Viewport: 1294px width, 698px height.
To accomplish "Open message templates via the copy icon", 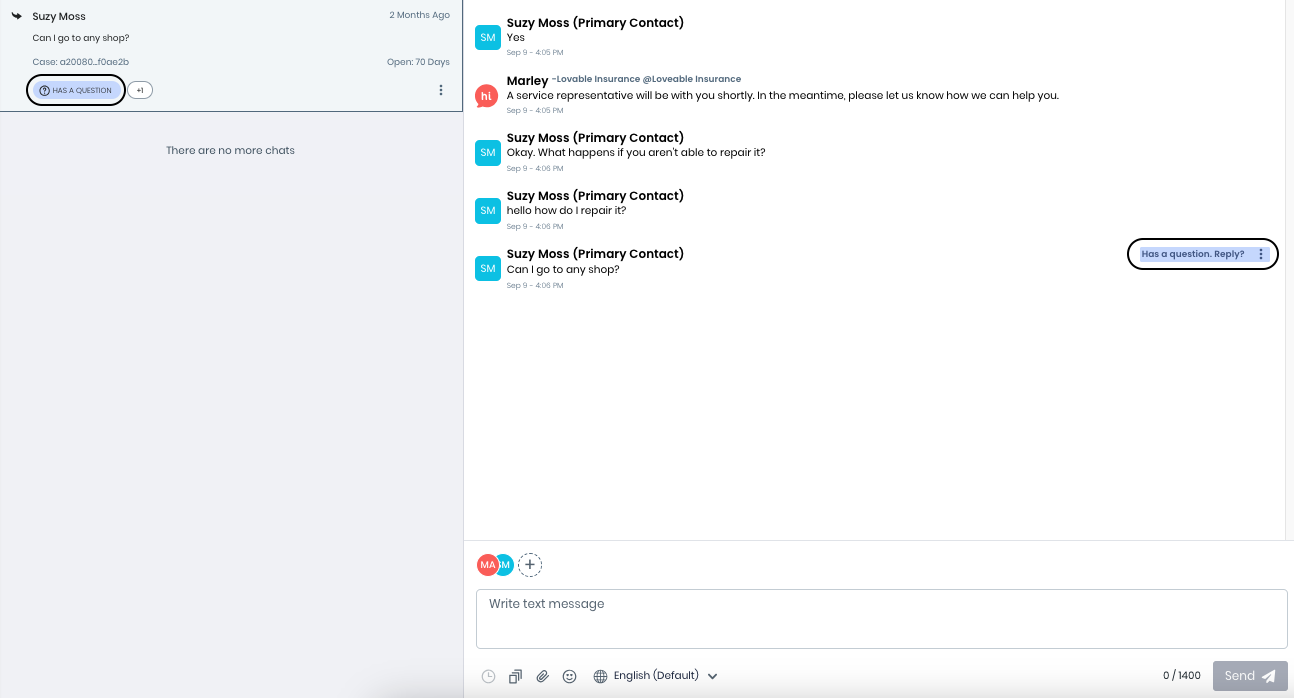I will point(515,676).
